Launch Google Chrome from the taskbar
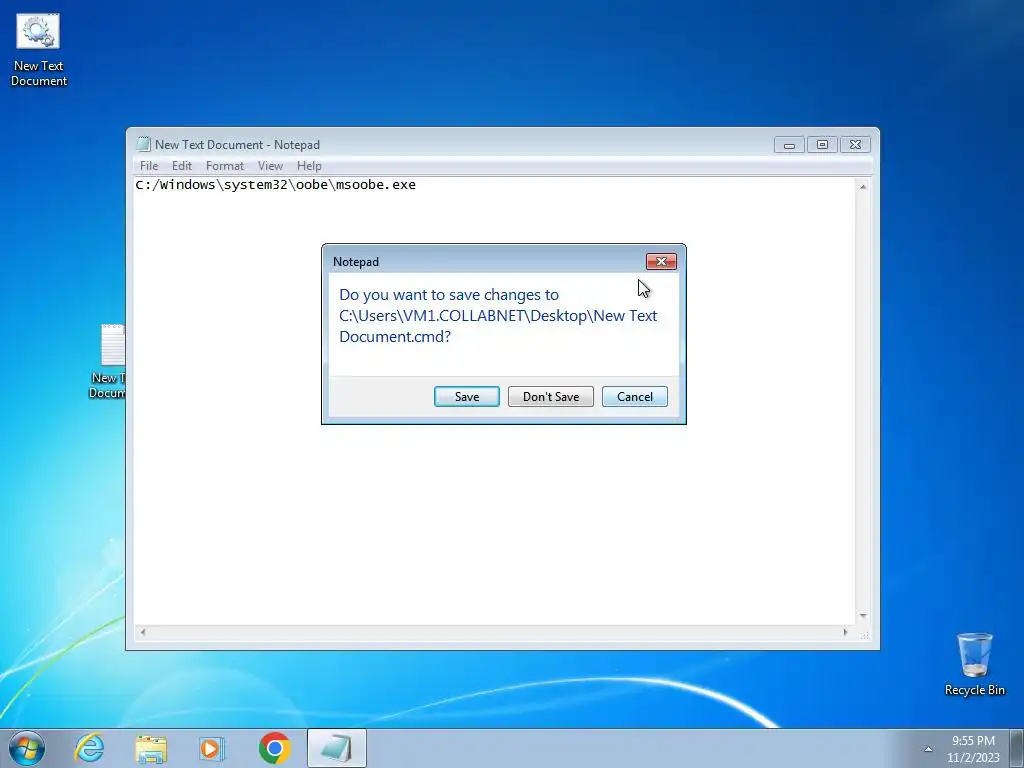The width and height of the screenshot is (1024, 768). coord(274,748)
